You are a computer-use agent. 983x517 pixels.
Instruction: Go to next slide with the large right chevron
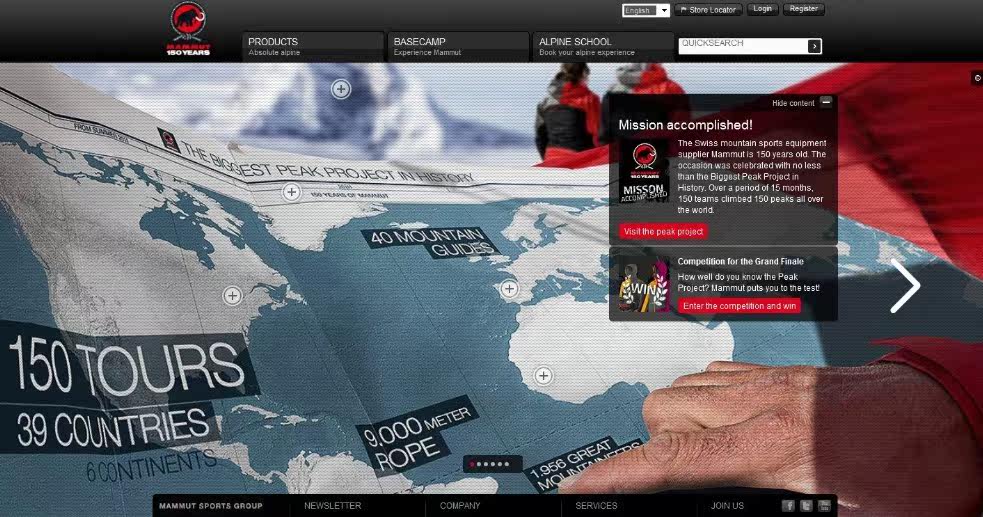(x=905, y=286)
